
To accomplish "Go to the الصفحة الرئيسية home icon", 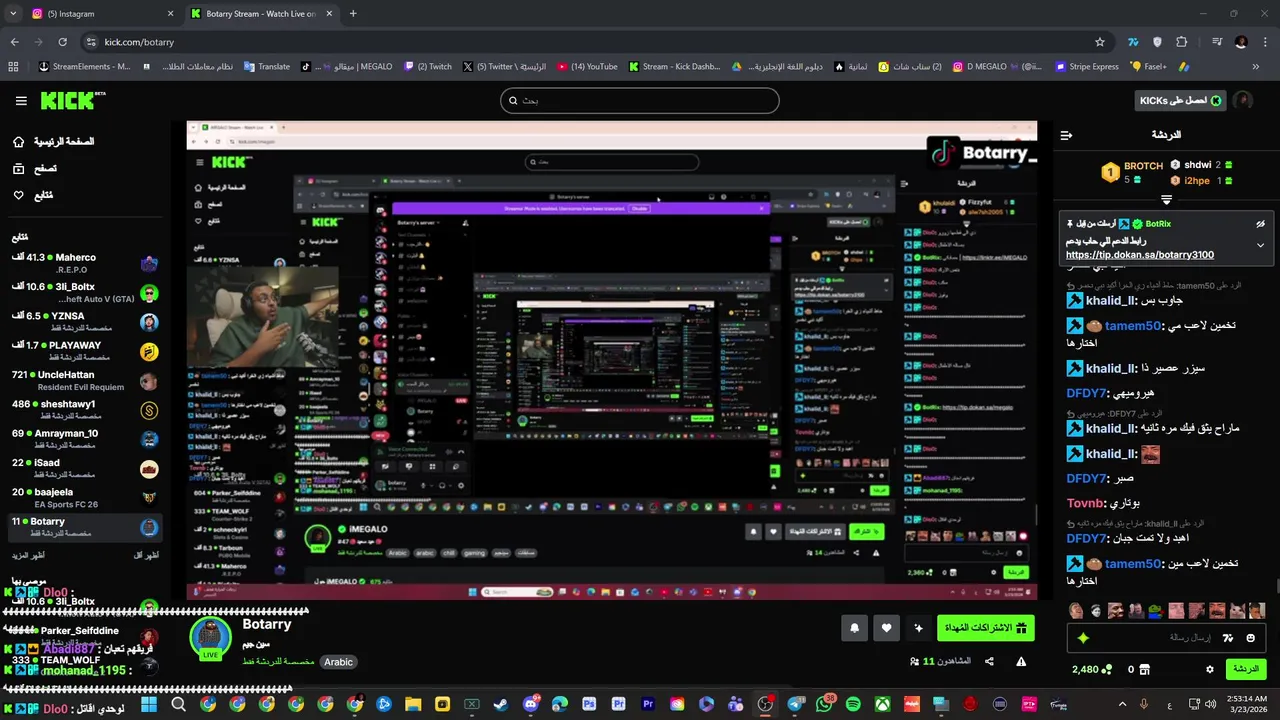I will (x=18, y=142).
